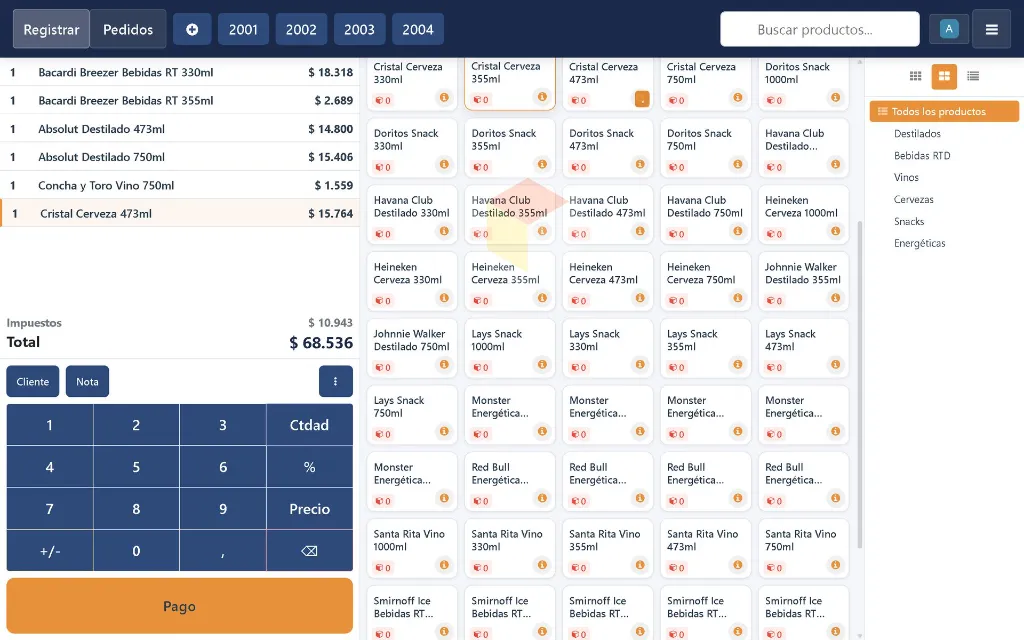The image size is (1024, 640).
Task: Open info icon on Cristal Cerveza 330ml
Action: tap(444, 98)
